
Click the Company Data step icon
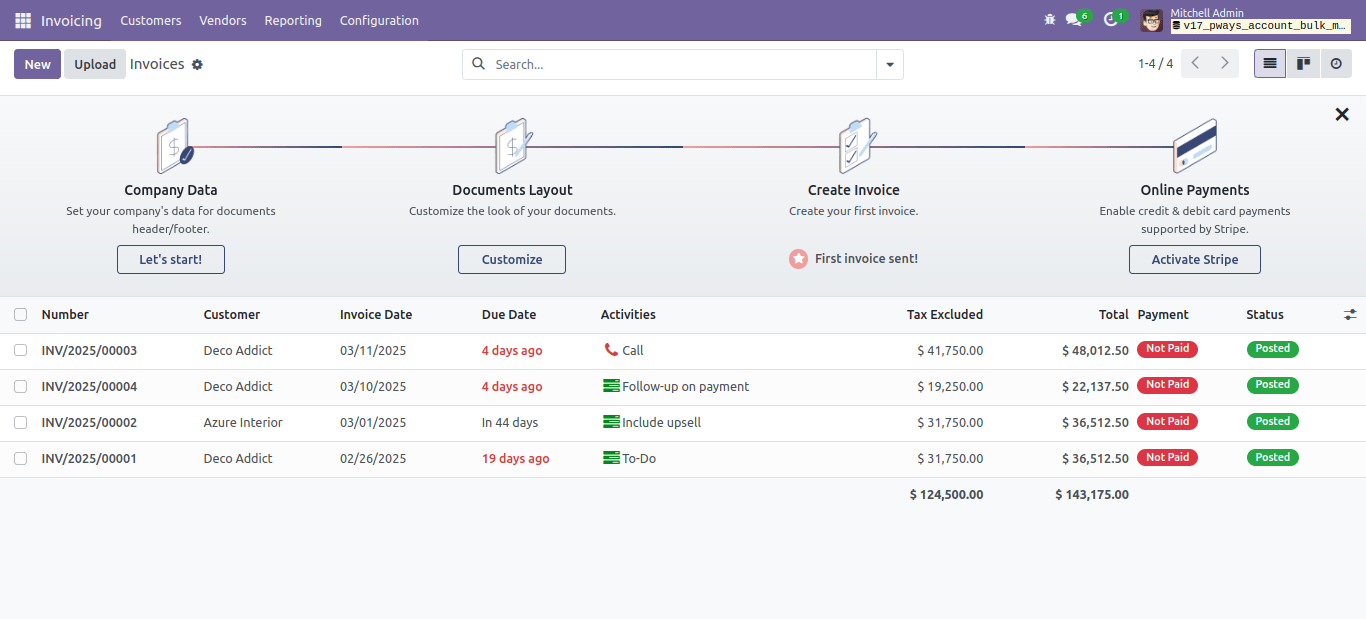coord(173,146)
